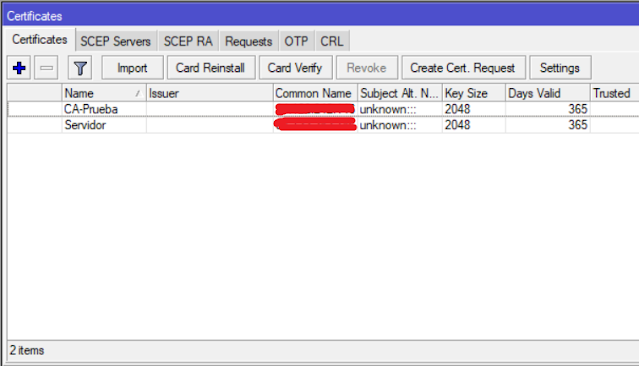Click Key Size 2048 of CA-Prueba
The image size is (639, 366).
457,109
